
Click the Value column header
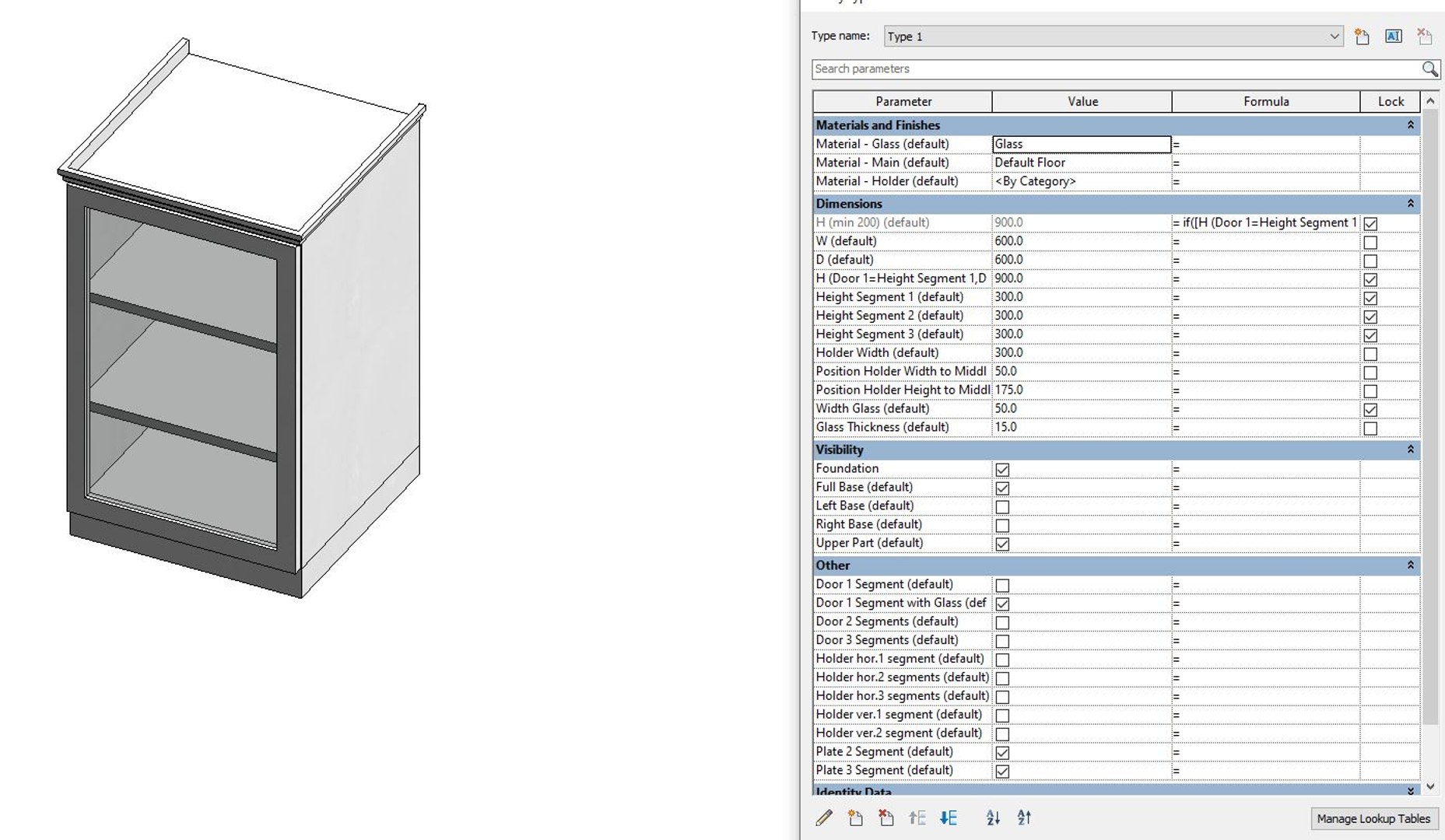click(x=1082, y=101)
